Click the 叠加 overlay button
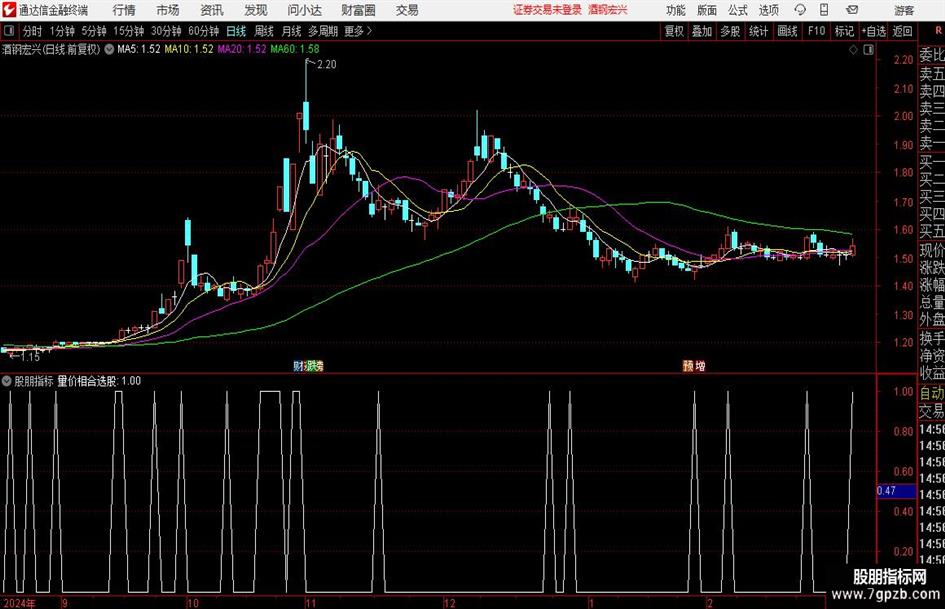The width and height of the screenshot is (945, 609). (702, 31)
